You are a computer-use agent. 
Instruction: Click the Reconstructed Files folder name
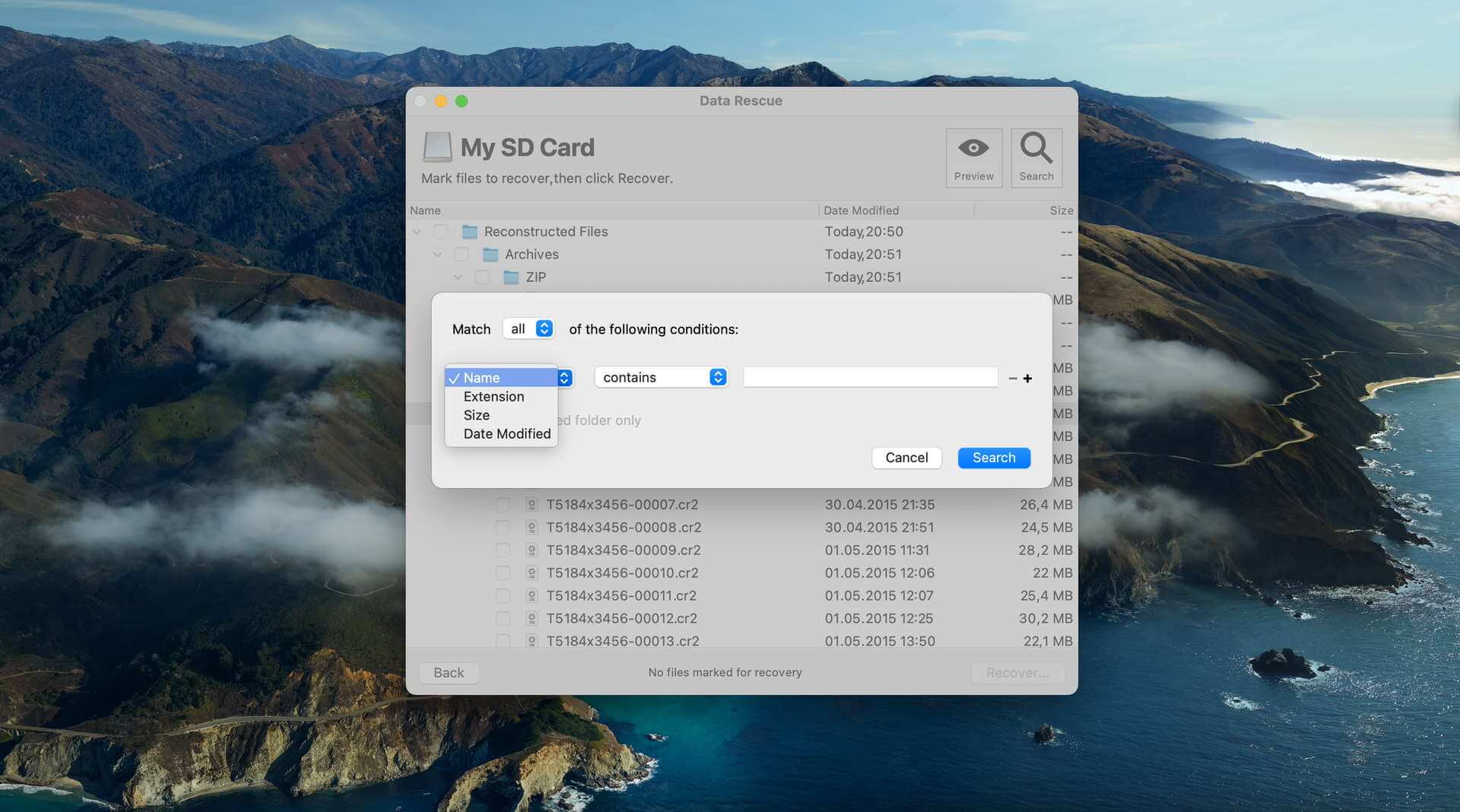click(546, 232)
